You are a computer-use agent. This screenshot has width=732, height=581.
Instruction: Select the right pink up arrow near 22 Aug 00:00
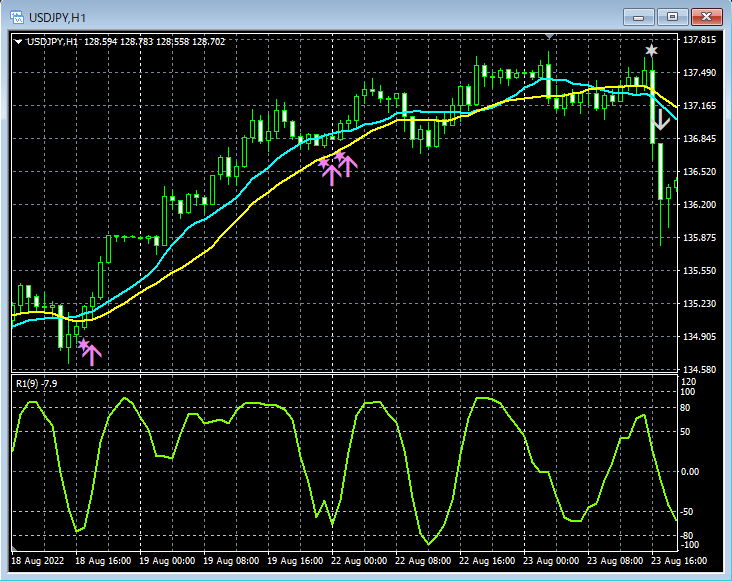(x=348, y=166)
